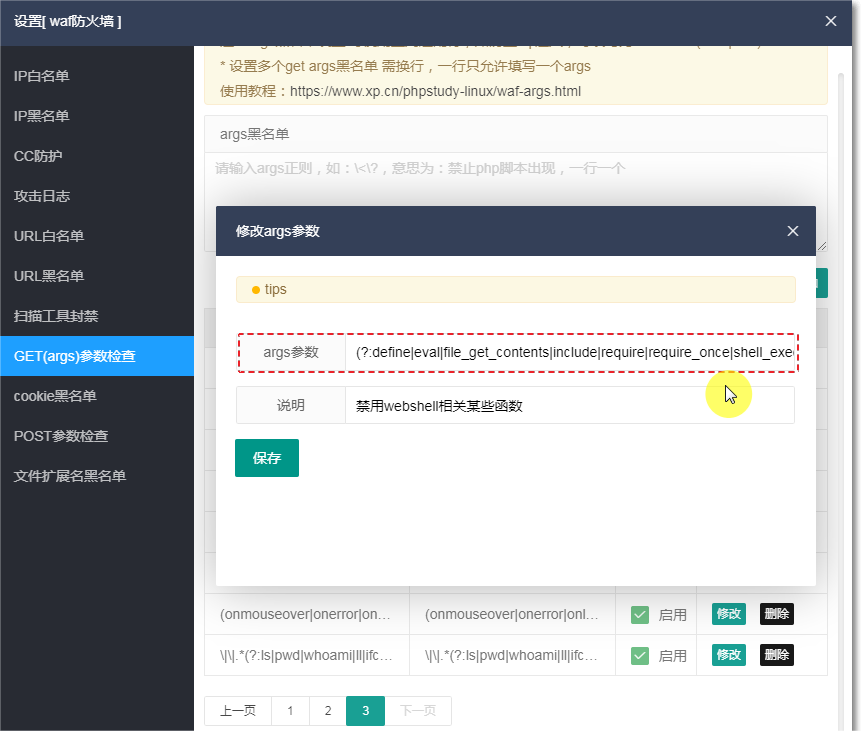Go to page 2 of rules
The width and height of the screenshot is (861, 731).
point(328,711)
